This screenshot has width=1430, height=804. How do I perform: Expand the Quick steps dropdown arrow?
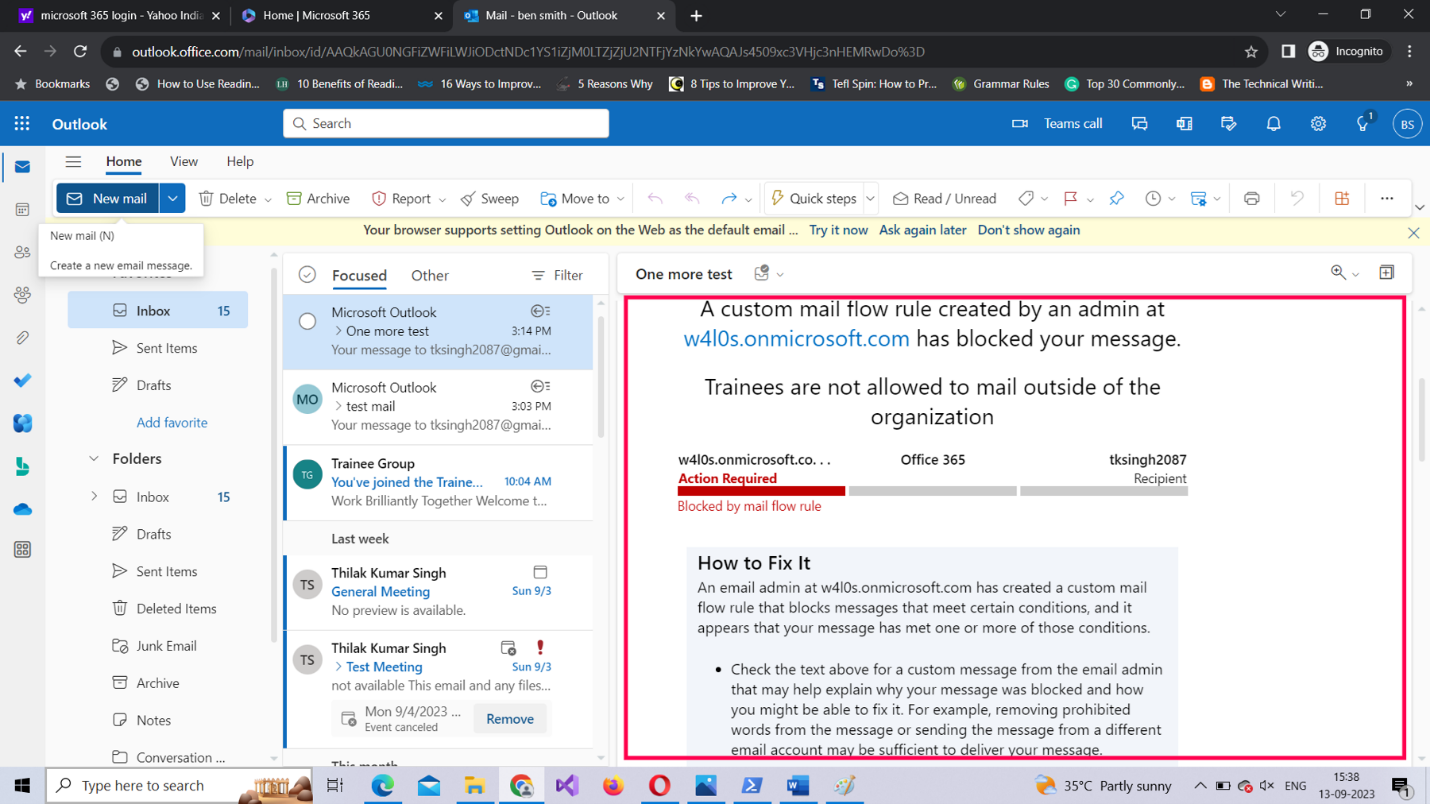[x=870, y=199]
